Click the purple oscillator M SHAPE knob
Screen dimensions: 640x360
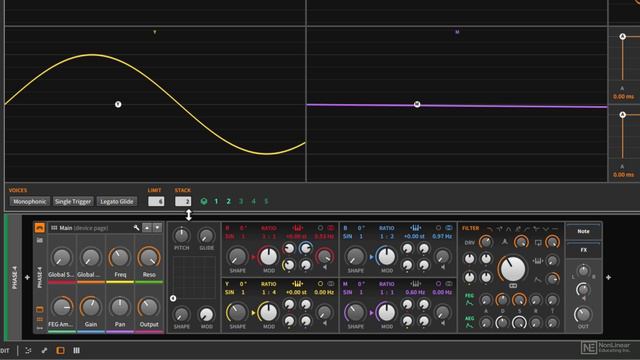tap(355, 313)
